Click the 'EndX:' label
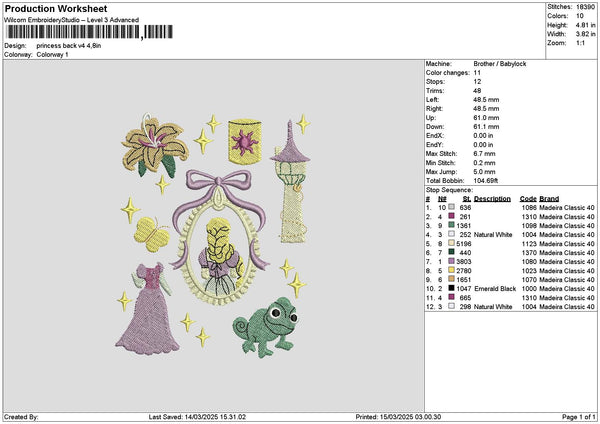This screenshot has width=600, height=424. 434,136
